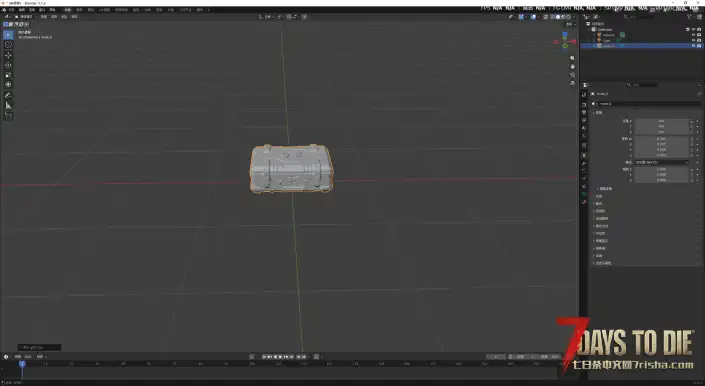Open the Render menu
The width and height of the screenshot is (705, 386).
32,9
